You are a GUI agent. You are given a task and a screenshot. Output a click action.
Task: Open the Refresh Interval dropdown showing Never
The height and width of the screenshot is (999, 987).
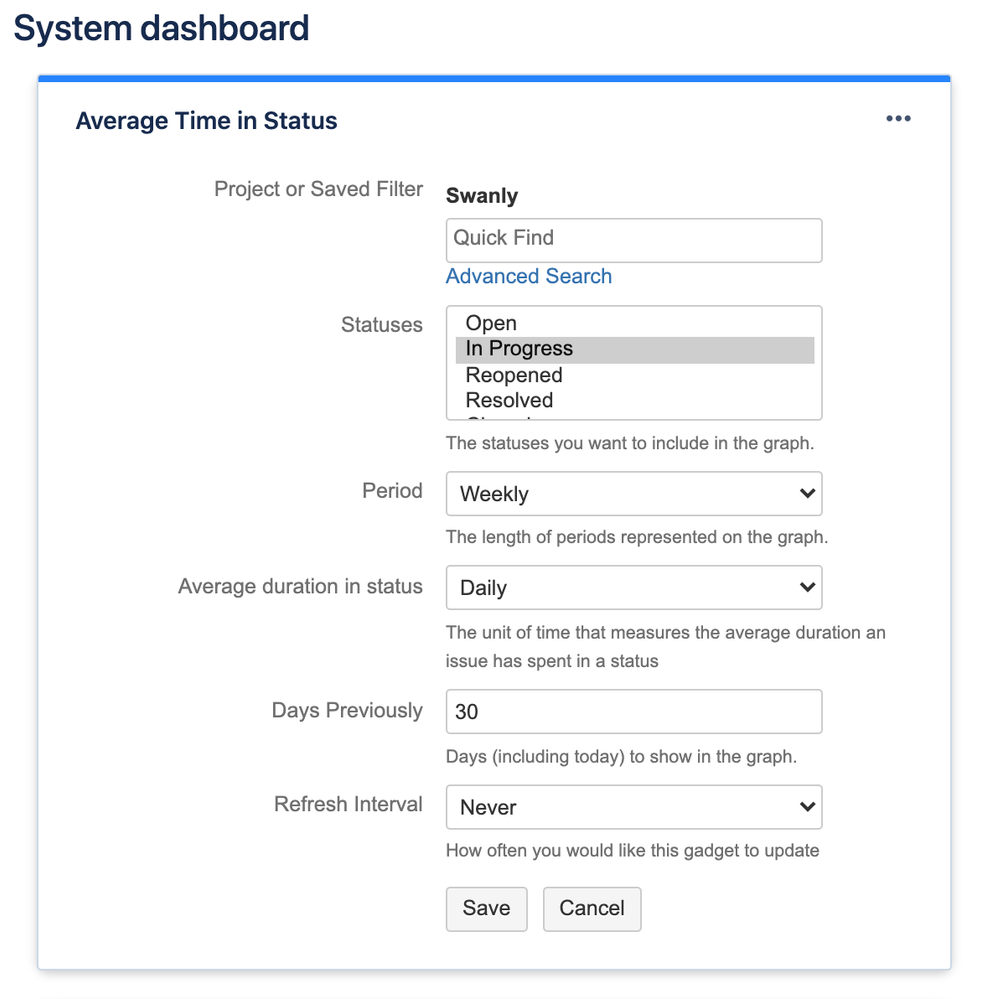point(633,807)
